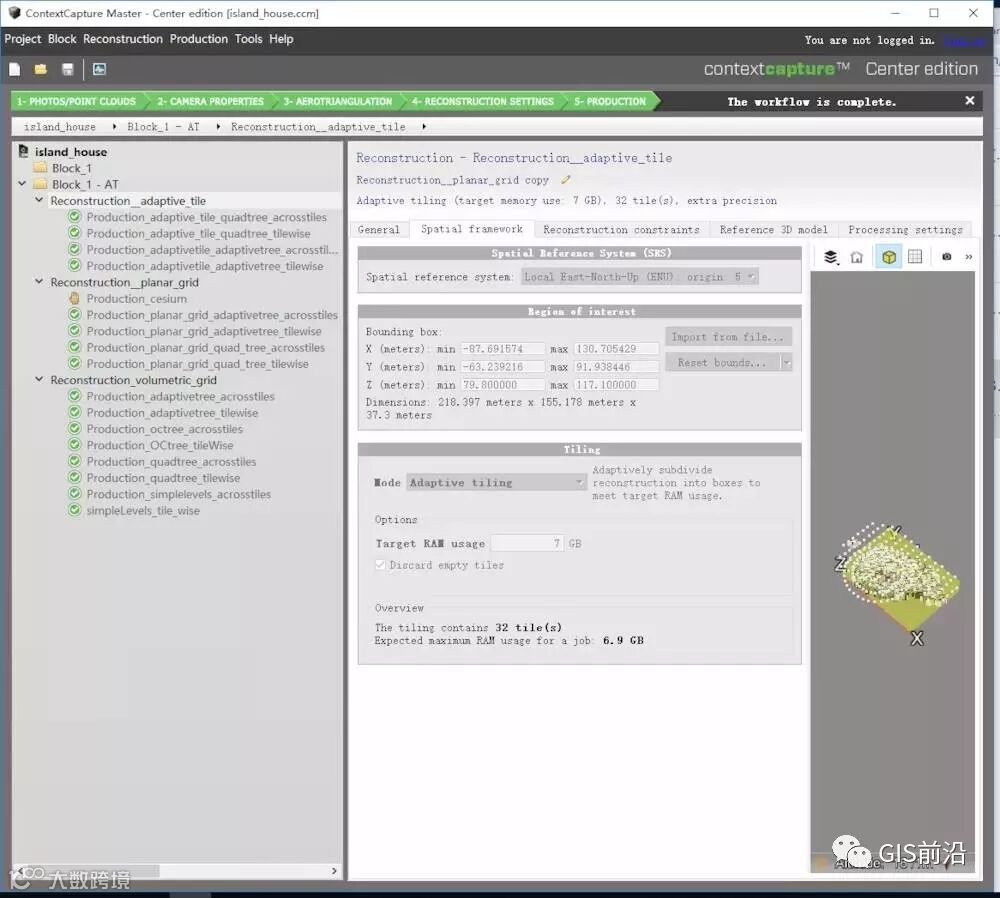
Task: Open the tiling Mode dropdown
Action: (x=496, y=483)
